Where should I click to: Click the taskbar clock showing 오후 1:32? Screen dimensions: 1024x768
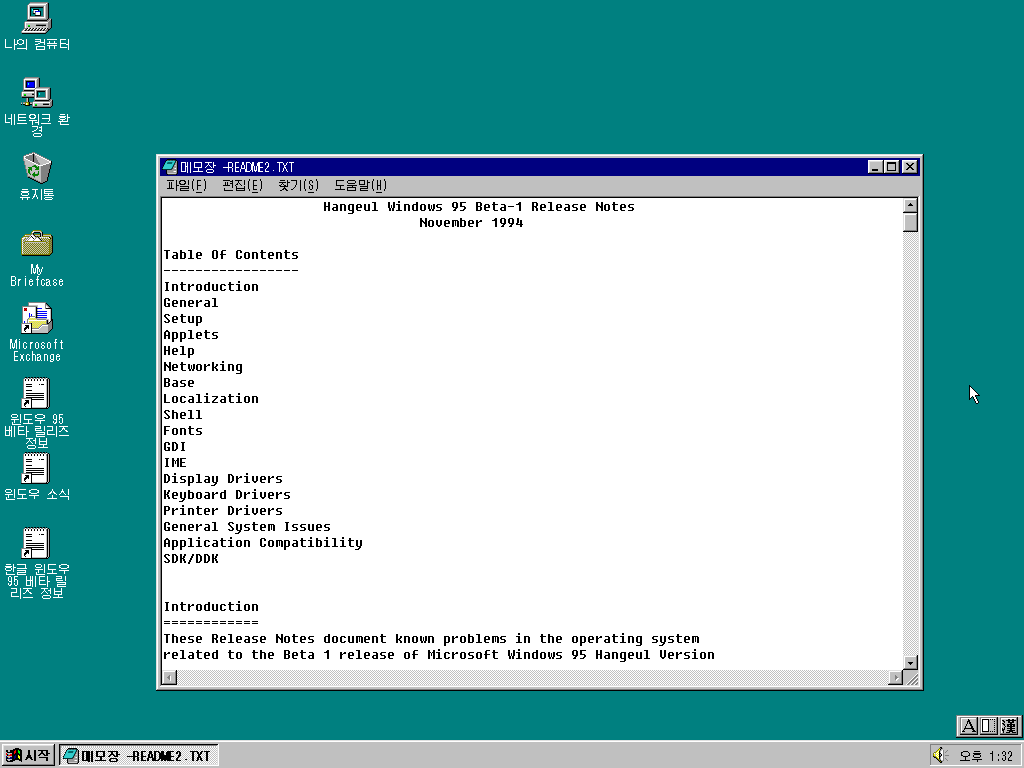point(985,756)
